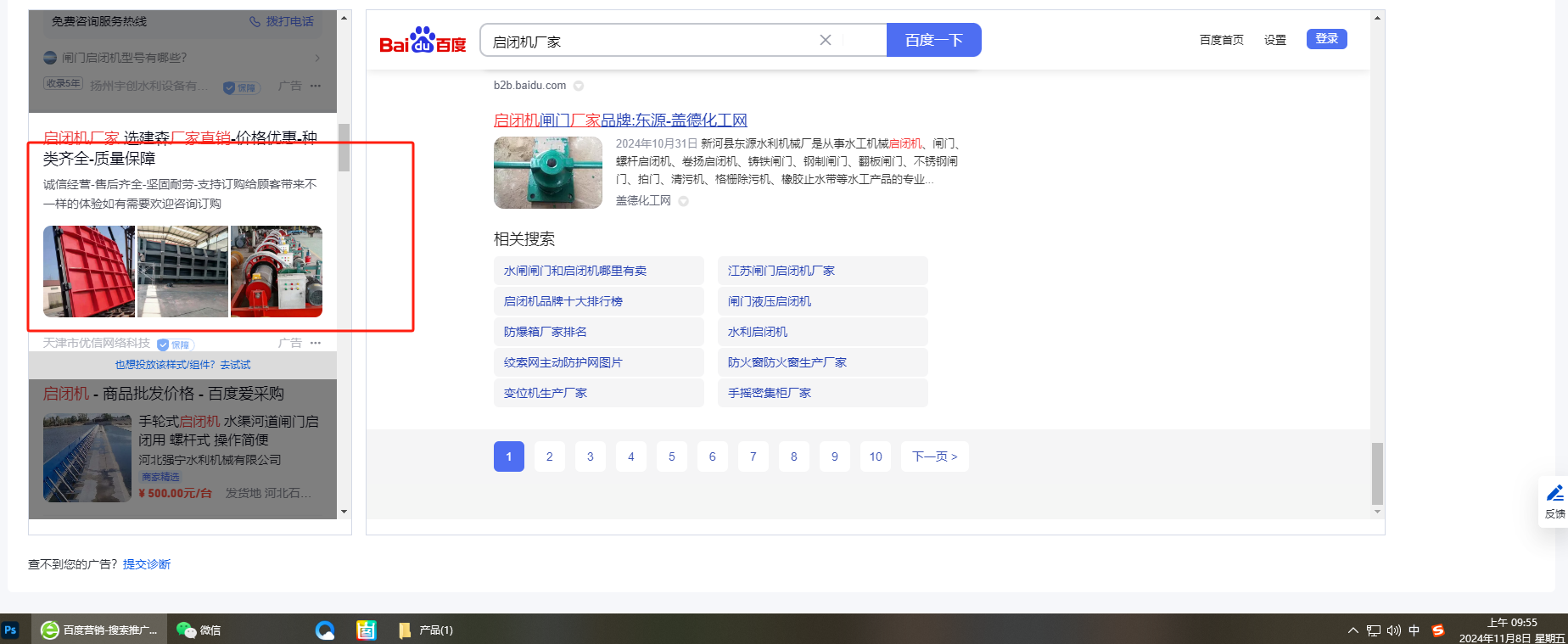
Task: Click the 登录 login button
Action: pyautogui.click(x=1326, y=39)
